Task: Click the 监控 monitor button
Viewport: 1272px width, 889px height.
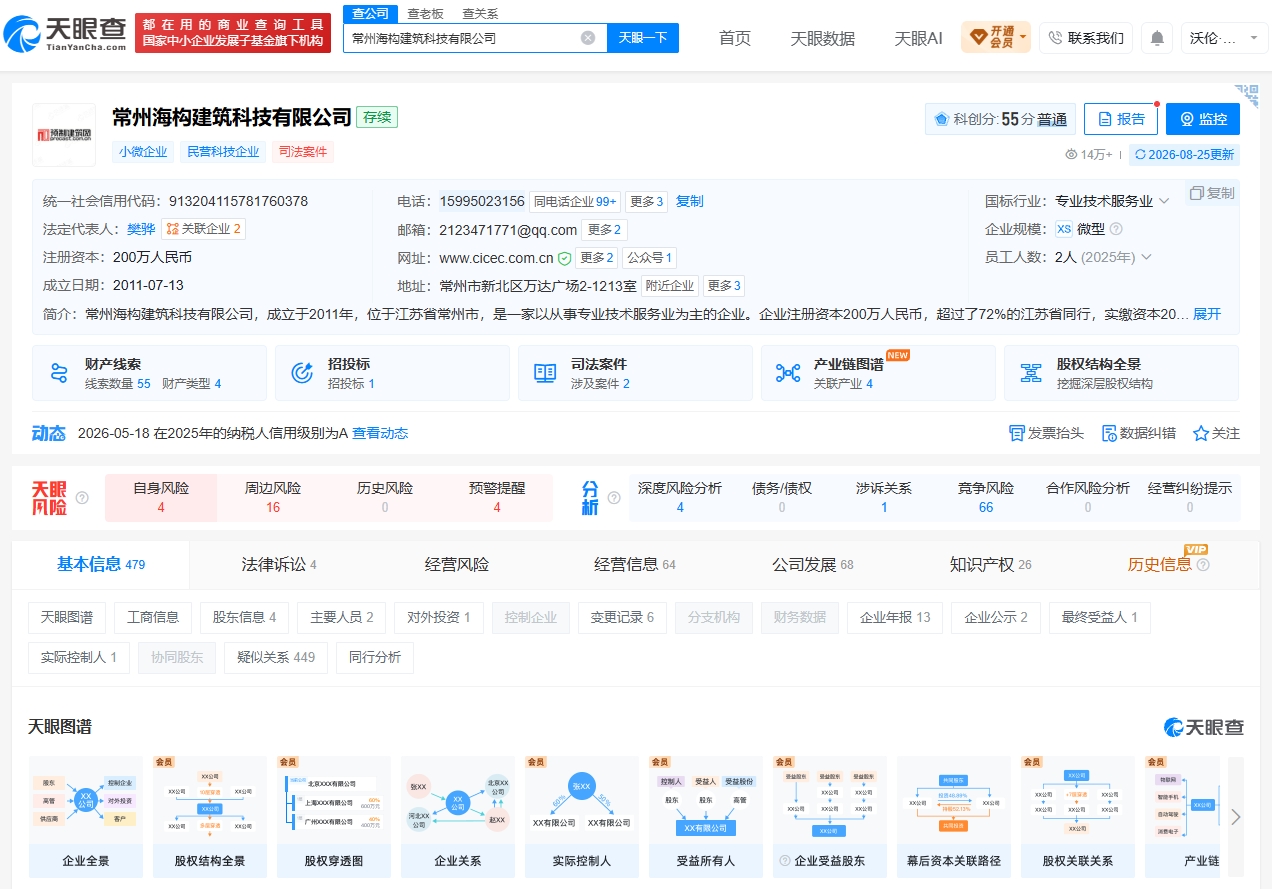Action: [x=1203, y=119]
